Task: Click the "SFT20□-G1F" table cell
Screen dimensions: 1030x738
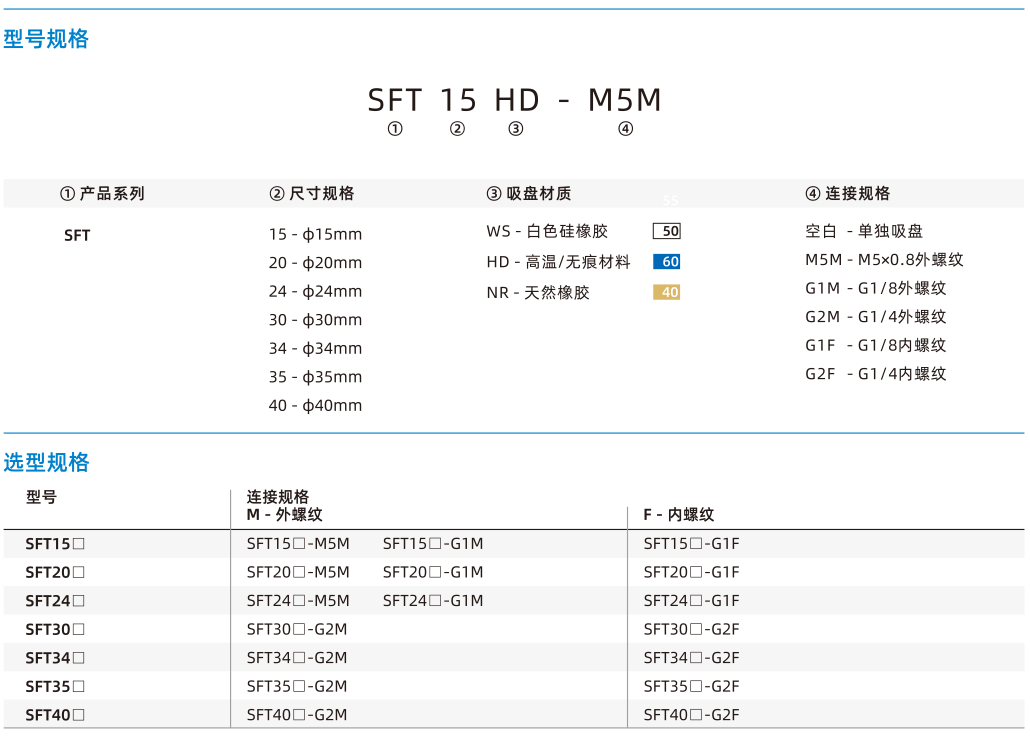Action: (x=691, y=572)
